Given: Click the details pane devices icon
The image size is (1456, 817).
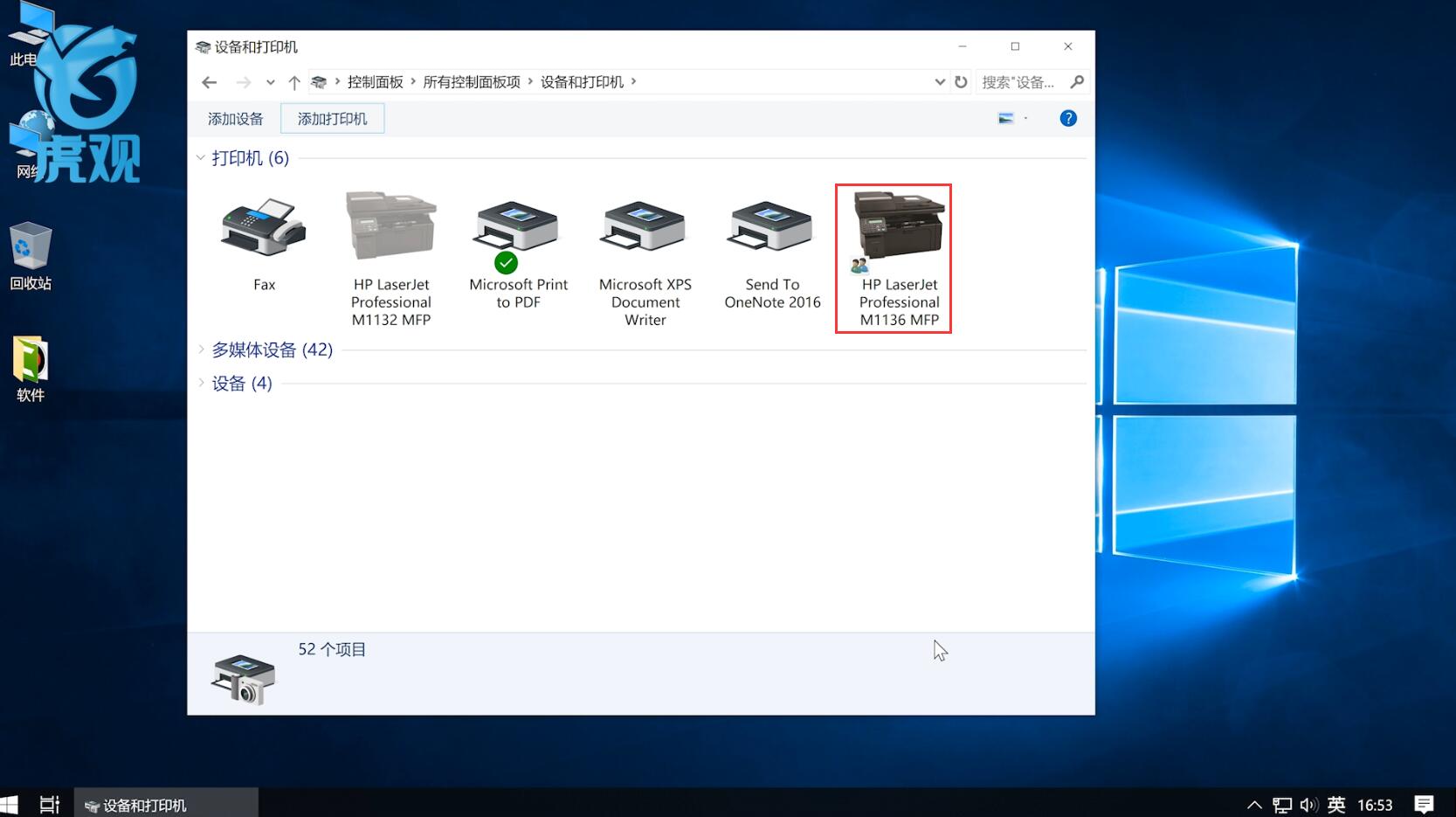Looking at the screenshot, I should [243, 679].
